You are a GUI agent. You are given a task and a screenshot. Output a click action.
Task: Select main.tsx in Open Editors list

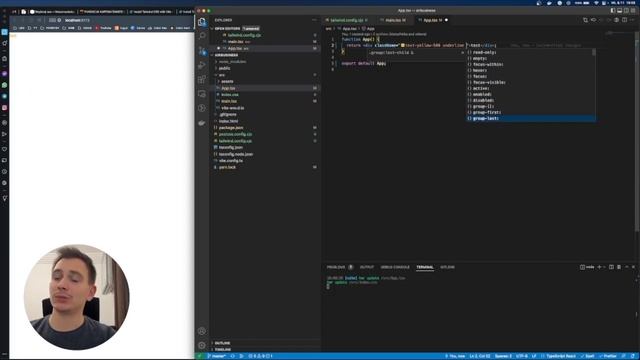coord(236,42)
